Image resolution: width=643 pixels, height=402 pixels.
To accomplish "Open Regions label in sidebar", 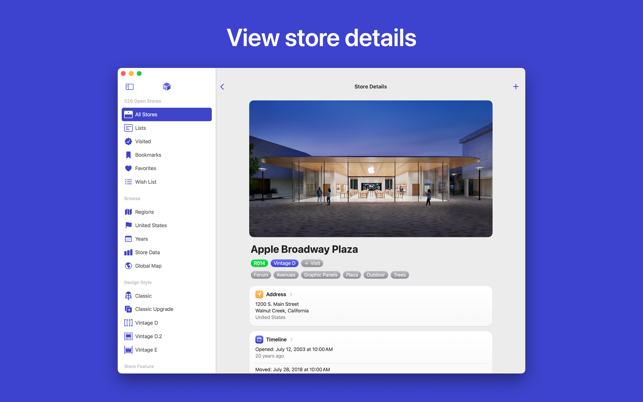I will click(144, 212).
